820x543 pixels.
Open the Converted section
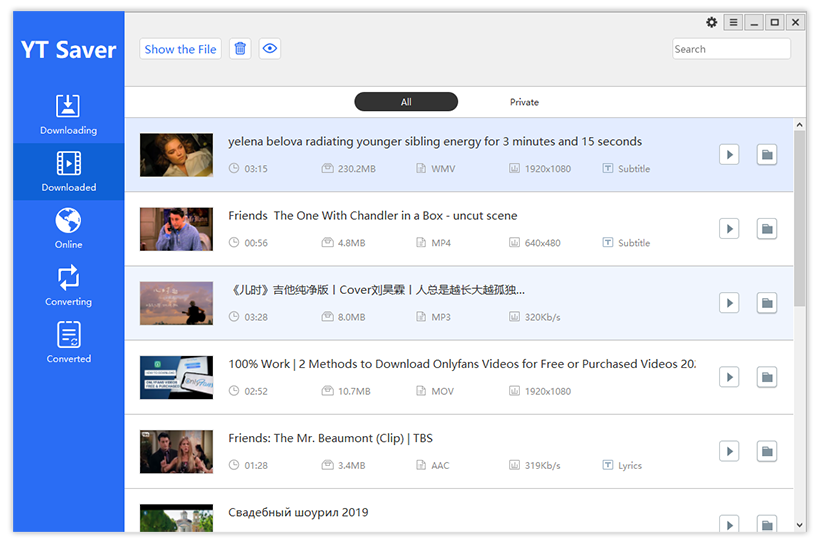coord(69,343)
